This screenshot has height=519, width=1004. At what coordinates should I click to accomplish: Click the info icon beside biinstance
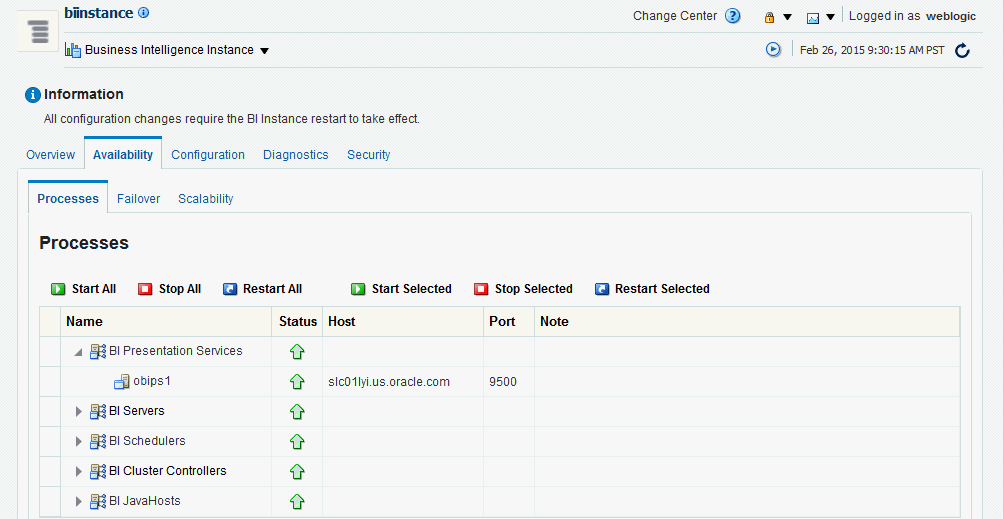(143, 12)
